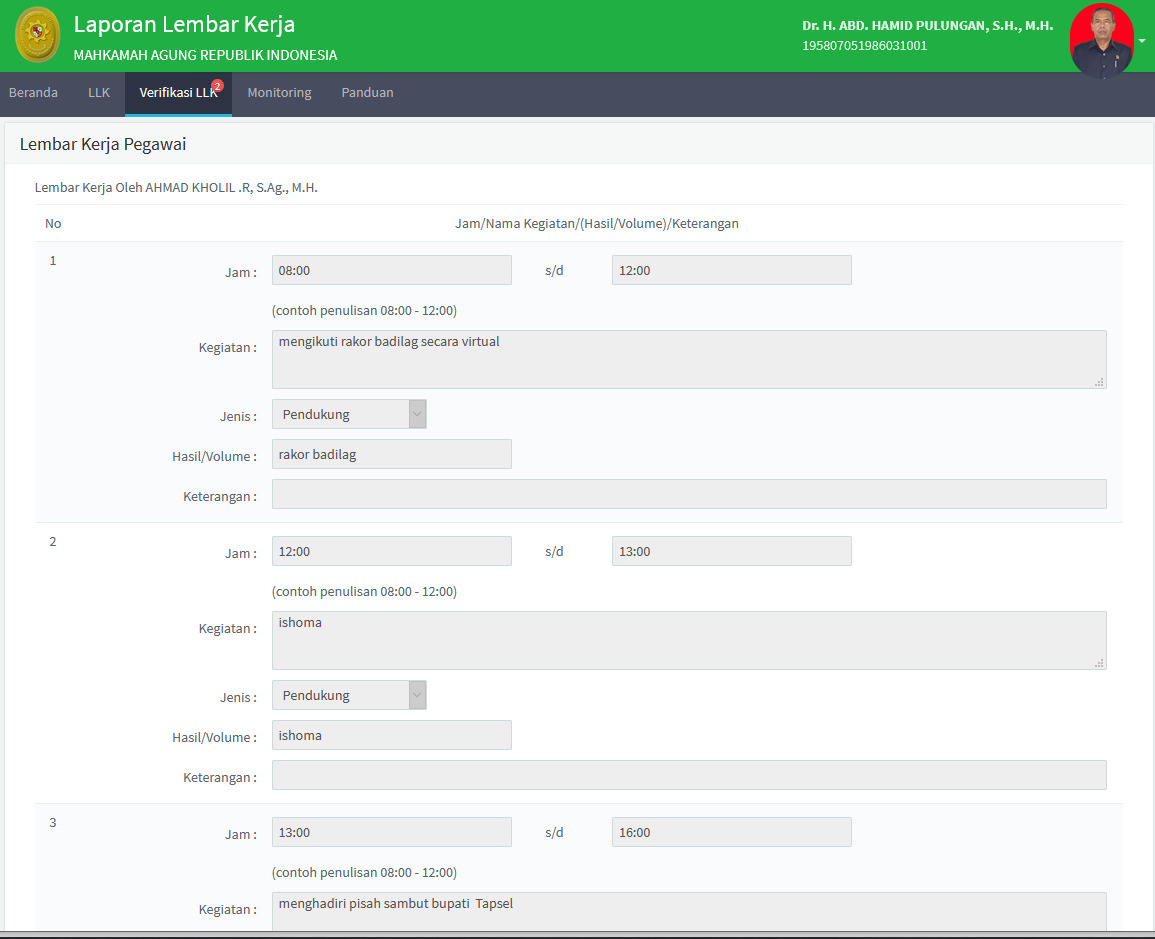Click the resize handle of ishoma textarea
Screen dimensions: 1155x939
tap(1099, 663)
